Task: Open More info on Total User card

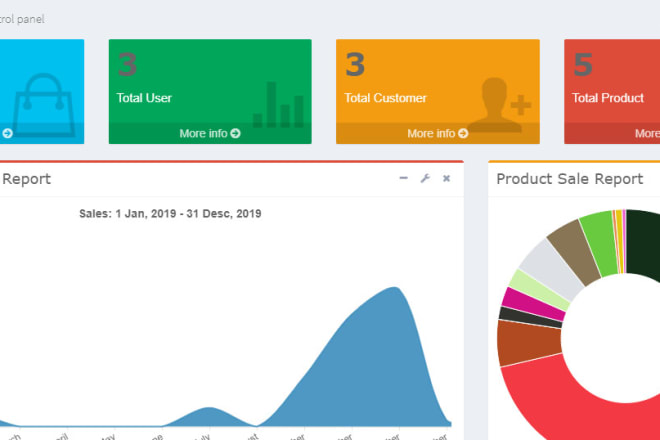Action: pos(210,133)
